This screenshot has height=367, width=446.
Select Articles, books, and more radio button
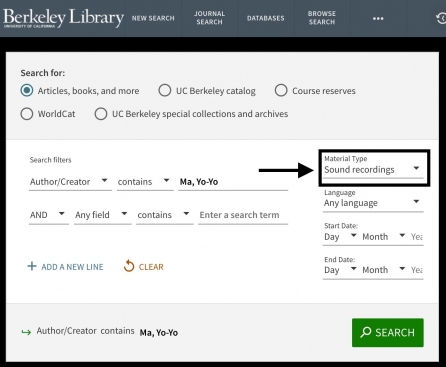tap(27, 90)
